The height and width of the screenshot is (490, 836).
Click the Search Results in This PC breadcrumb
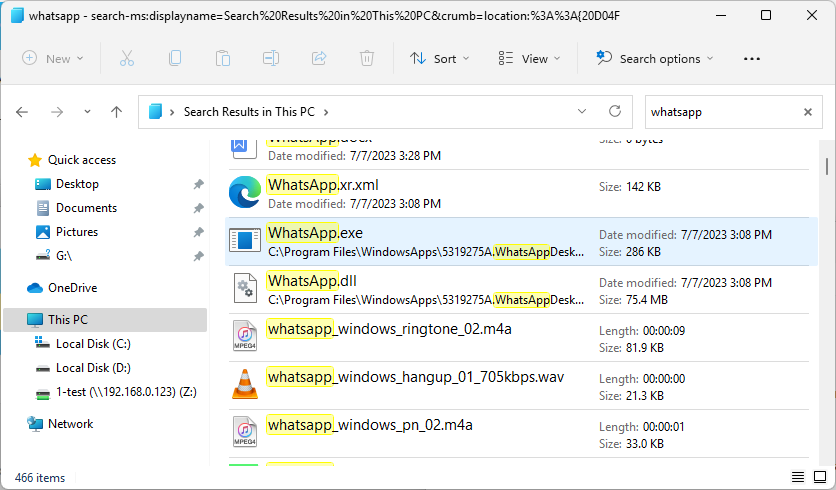click(249, 112)
